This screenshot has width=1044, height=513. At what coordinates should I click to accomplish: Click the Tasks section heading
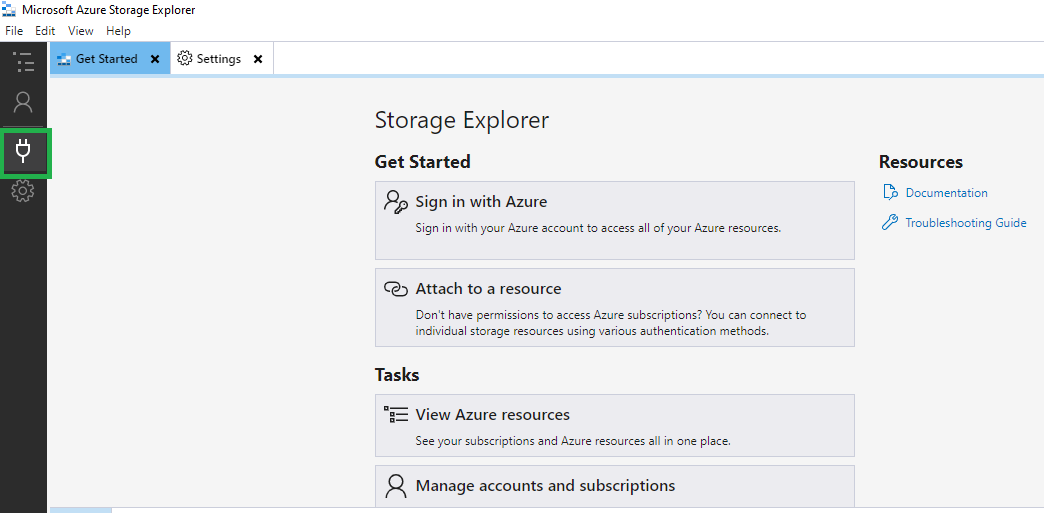click(x=397, y=375)
